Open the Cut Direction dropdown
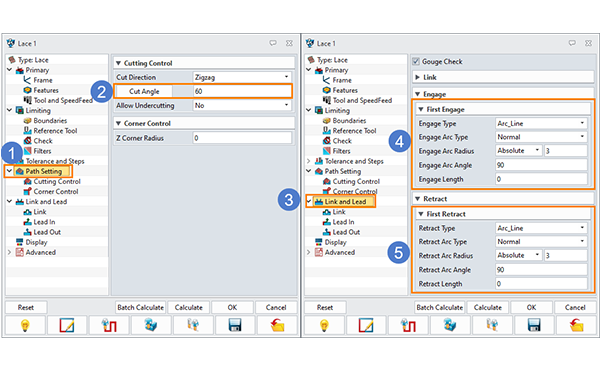Viewport: 600px width, 371px height. pos(242,77)
